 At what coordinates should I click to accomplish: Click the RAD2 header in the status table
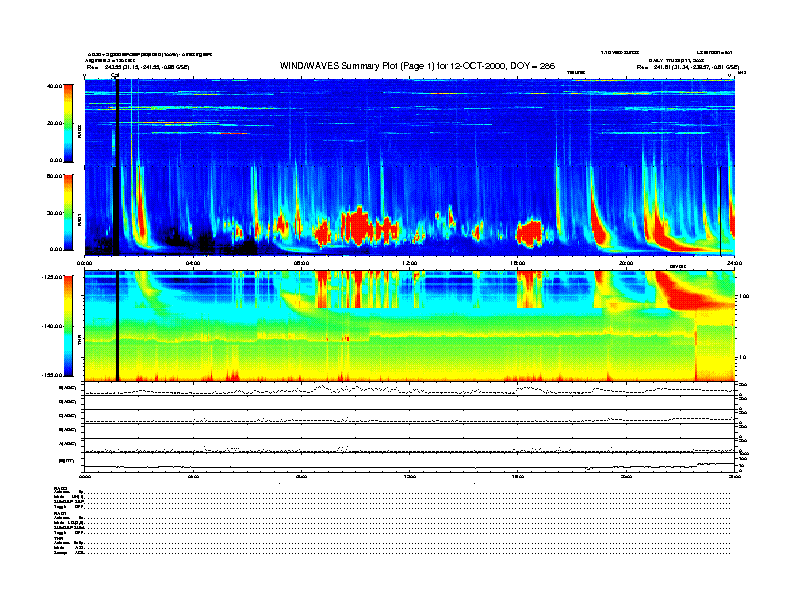click(60, 487)
